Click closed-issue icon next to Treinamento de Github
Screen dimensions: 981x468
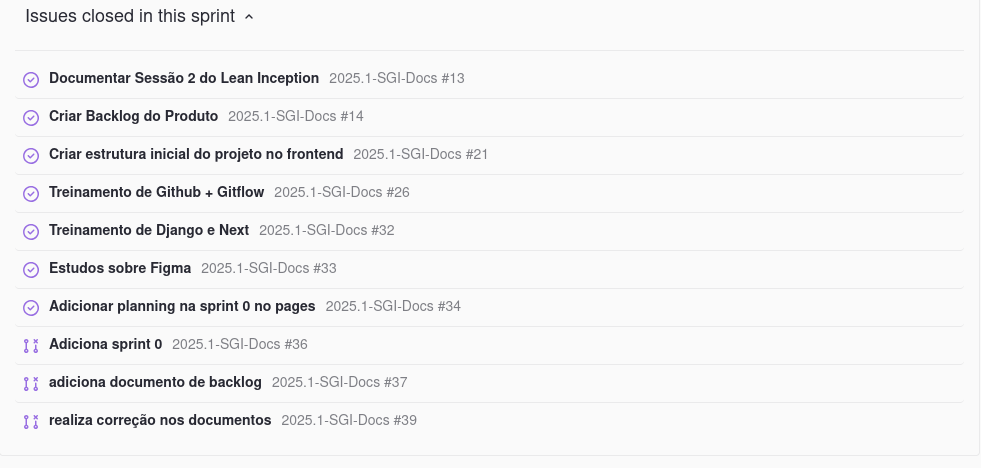point(31,194)
